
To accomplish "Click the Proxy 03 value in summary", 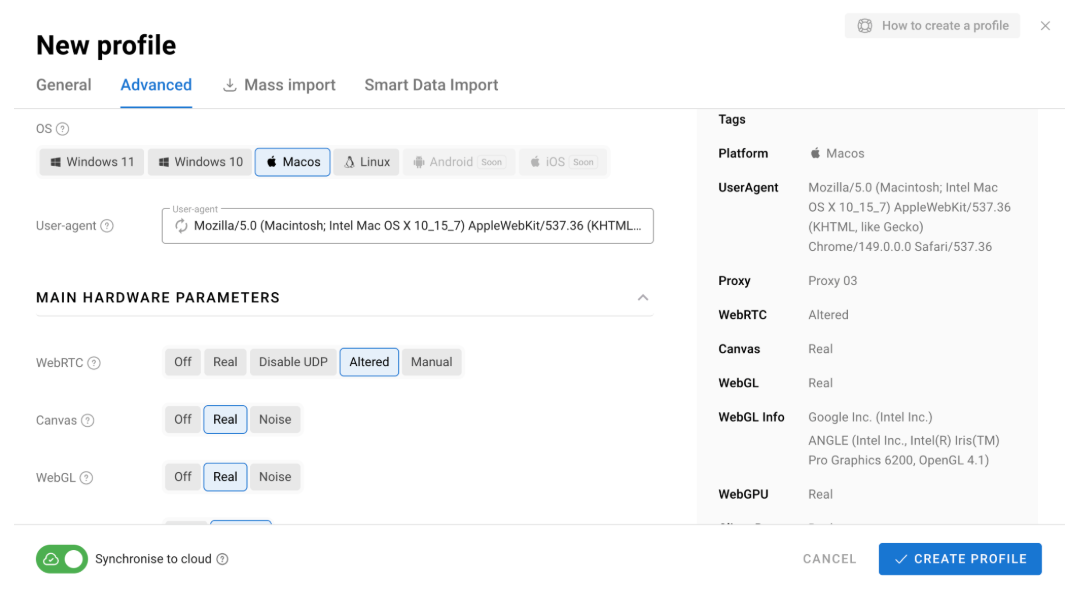I will coord(833,281).
